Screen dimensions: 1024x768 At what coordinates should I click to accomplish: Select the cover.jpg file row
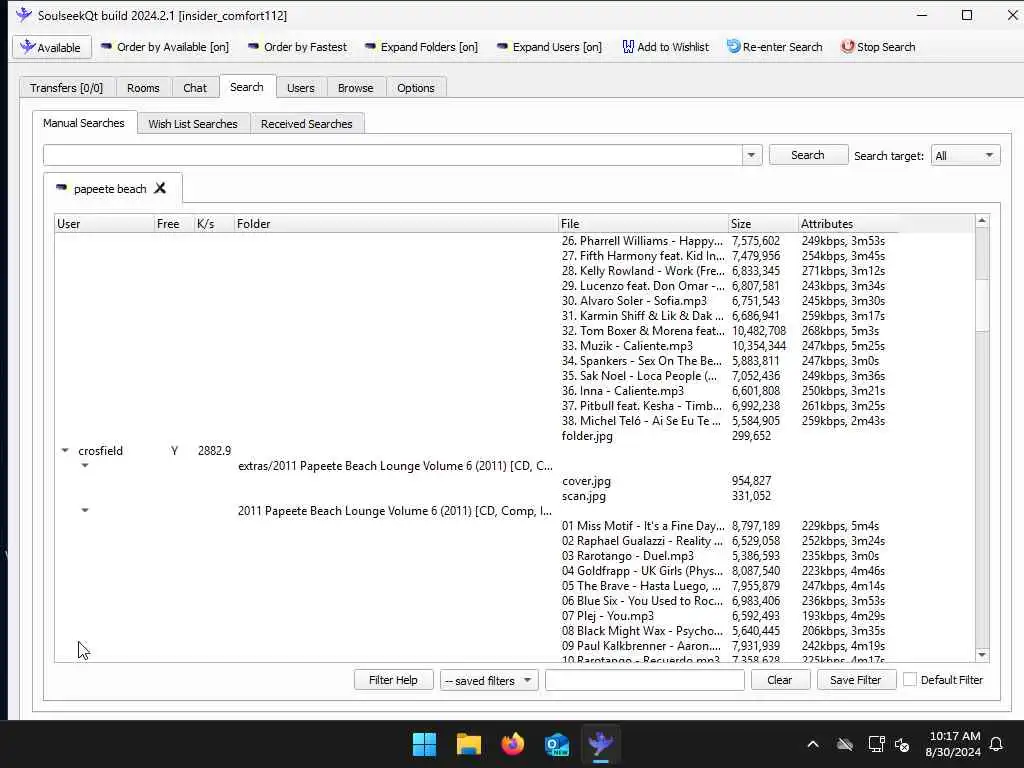click(586, 481)
